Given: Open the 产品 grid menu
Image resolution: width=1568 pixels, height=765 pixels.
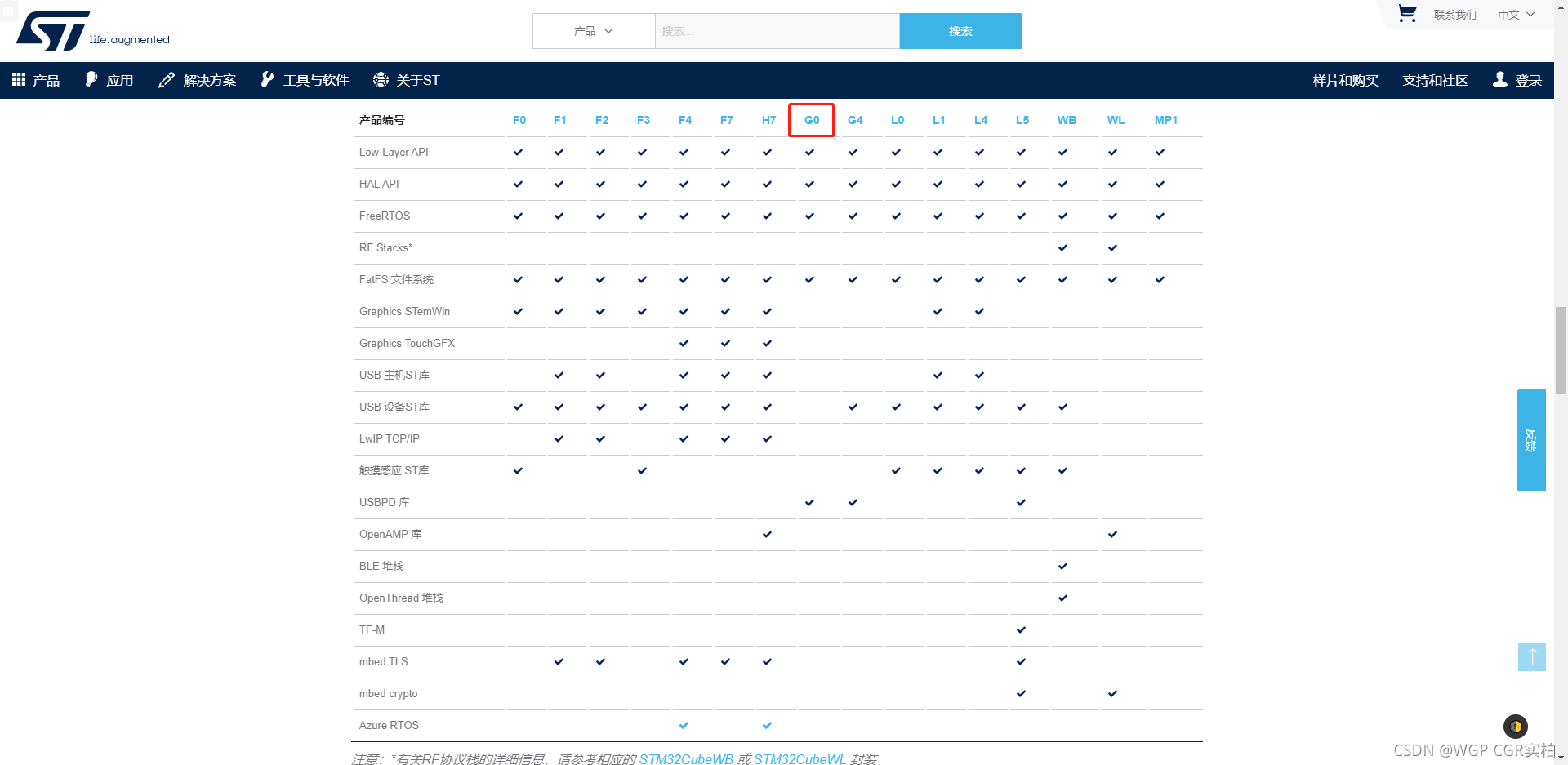Looking at the screenshot, I should pyautogui.click(x=36, y=80).
